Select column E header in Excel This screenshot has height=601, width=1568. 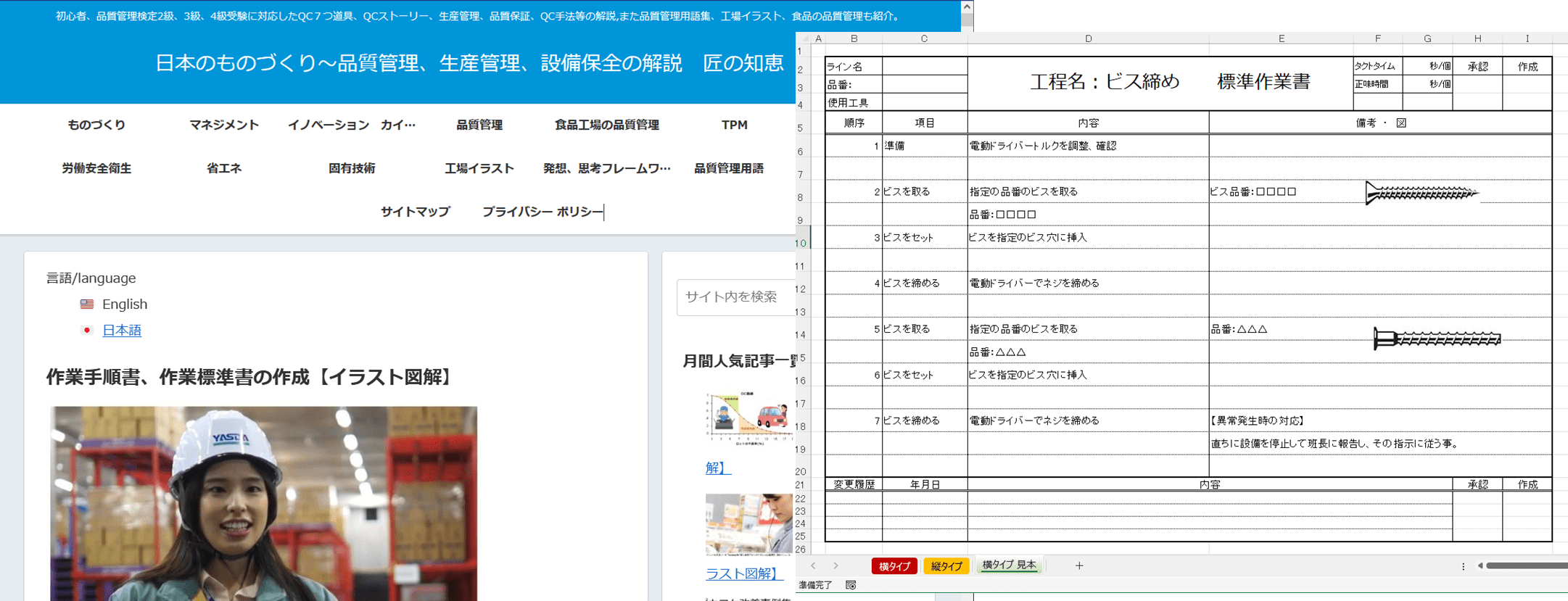(x=1282, y=38)
